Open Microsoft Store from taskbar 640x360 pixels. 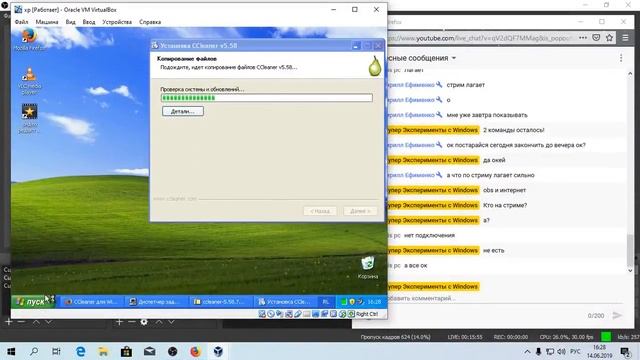(127, 351)
